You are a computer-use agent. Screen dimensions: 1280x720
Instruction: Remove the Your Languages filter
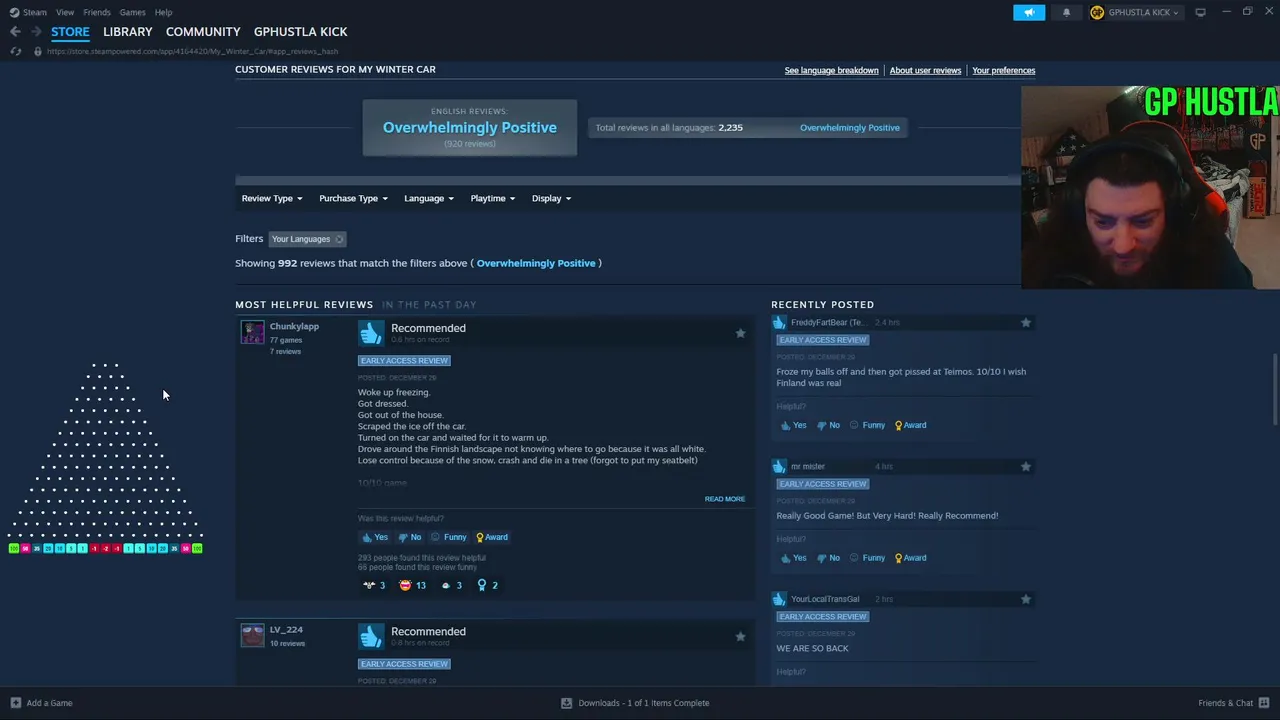[x=339, y=239]
